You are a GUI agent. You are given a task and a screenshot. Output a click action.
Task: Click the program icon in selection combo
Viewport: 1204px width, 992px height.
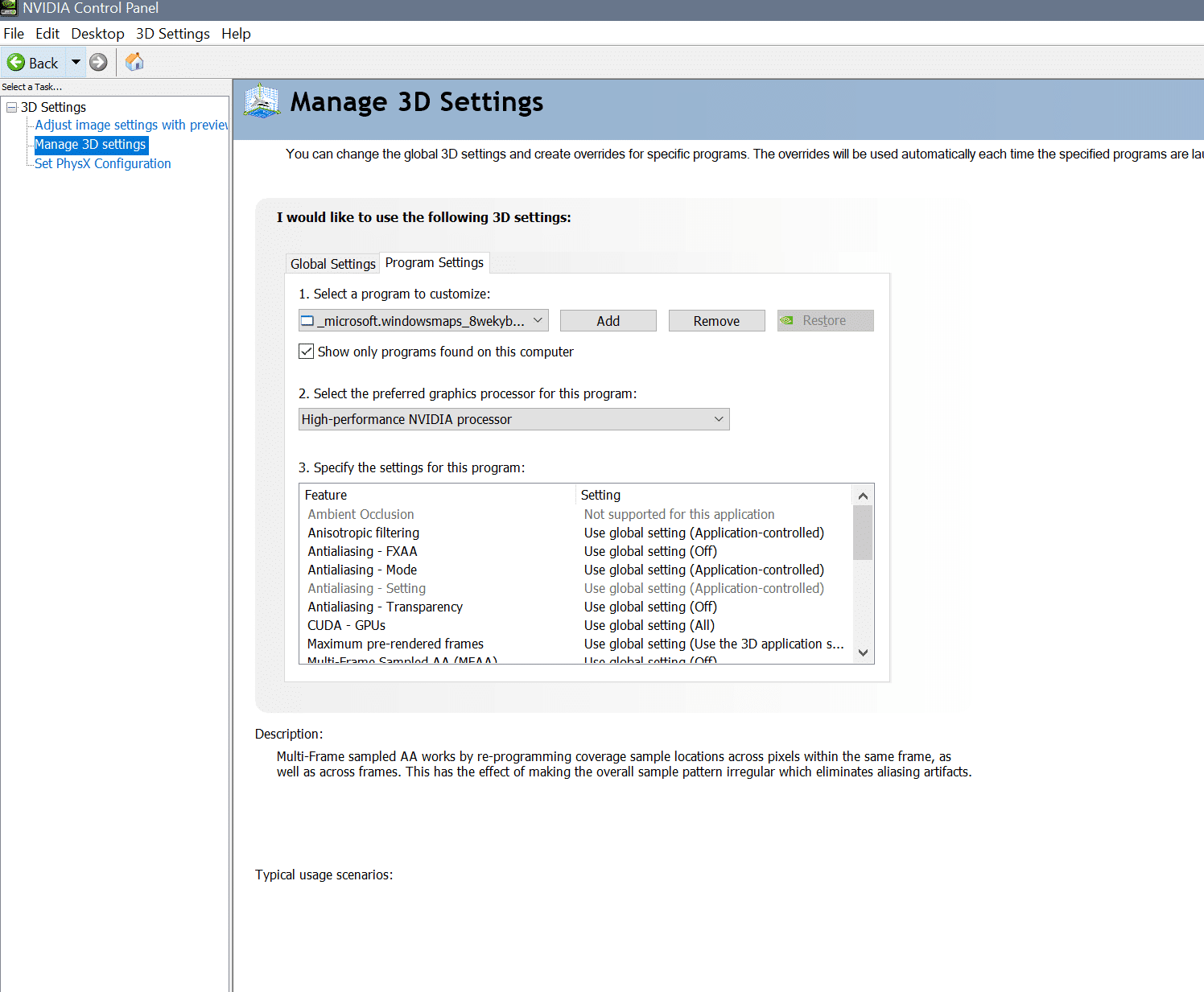coord(307,321)
